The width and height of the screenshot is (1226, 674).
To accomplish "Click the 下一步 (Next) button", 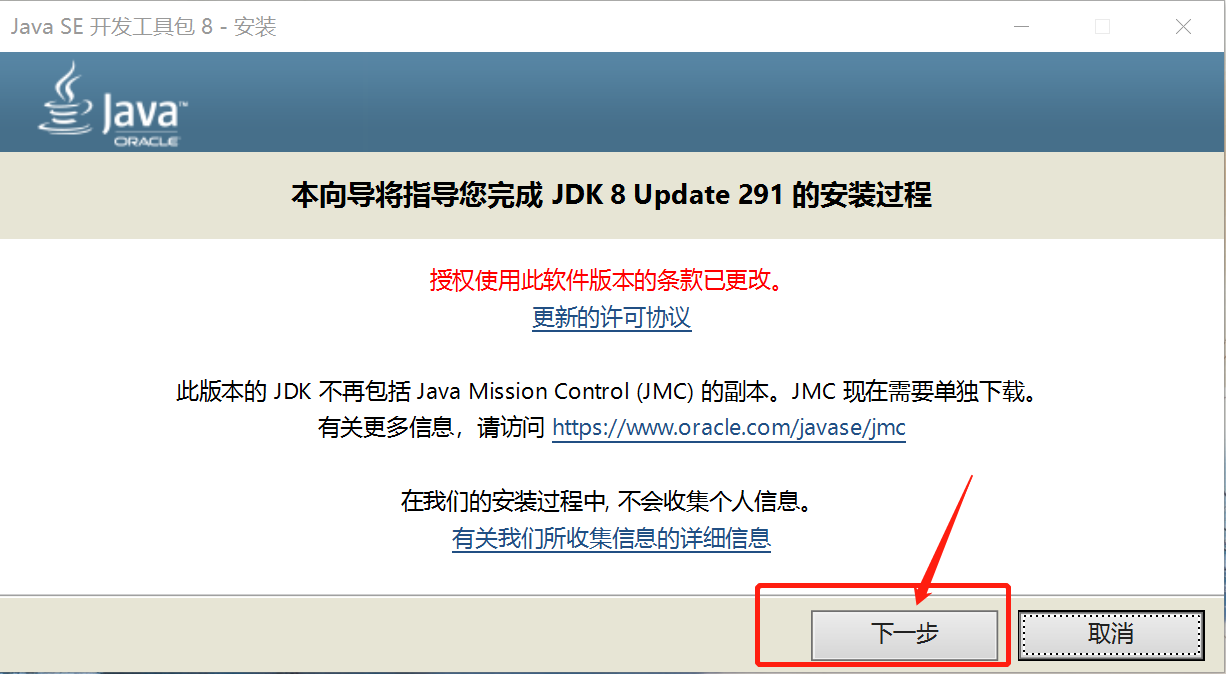I will (905, 635).
